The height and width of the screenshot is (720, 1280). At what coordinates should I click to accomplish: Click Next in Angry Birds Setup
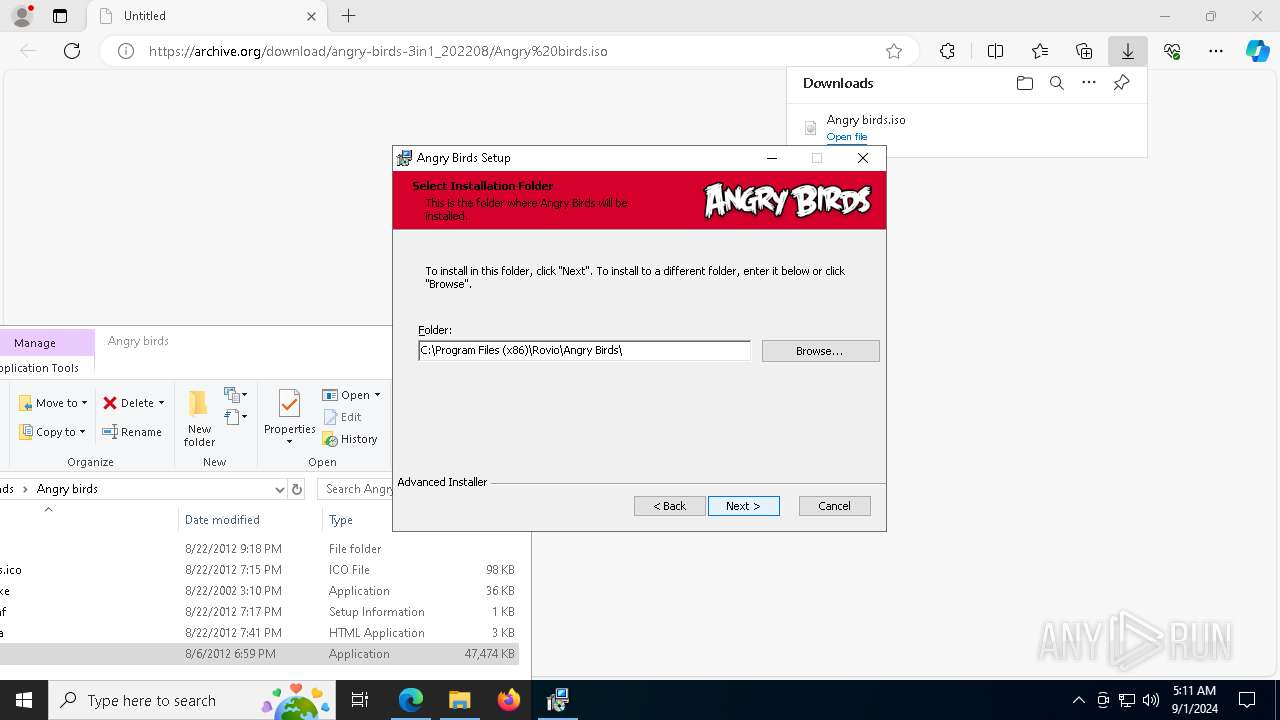743,506
